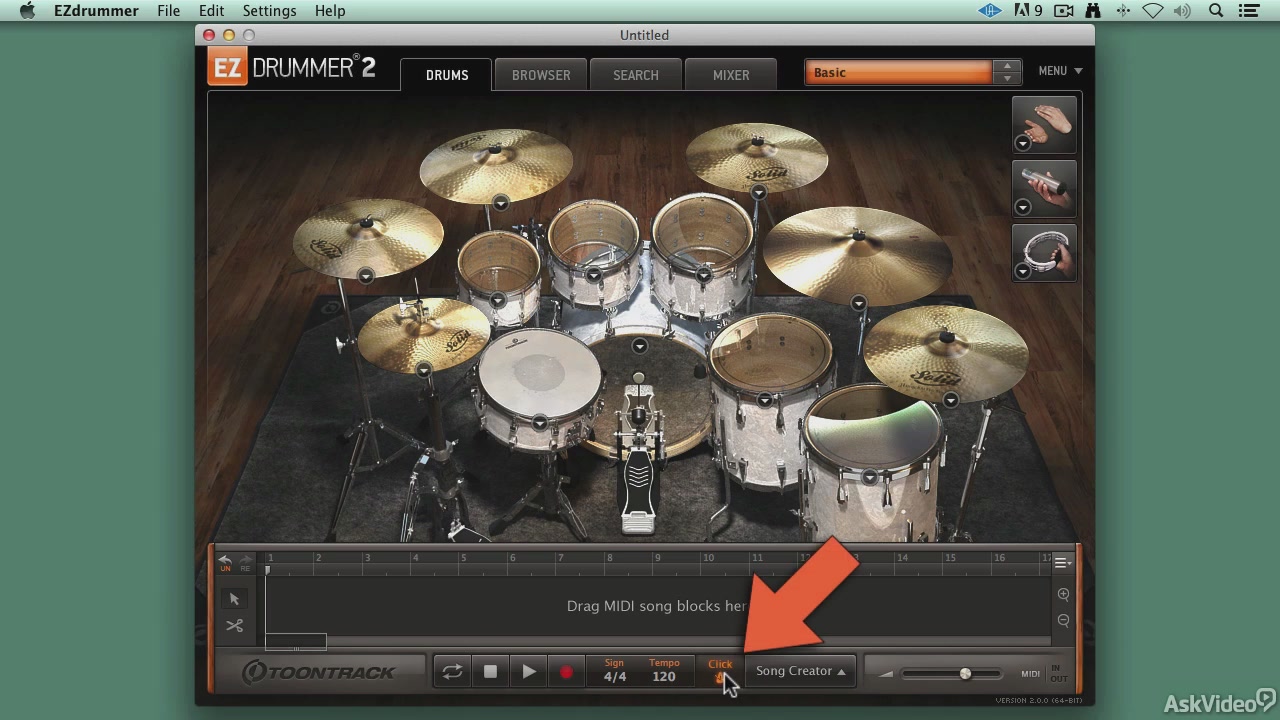Viewport: 1280px width, 720px height.
Task: Open the kick drum dropdown arrow
Action: pyautogui.click(x=639, y=346)
